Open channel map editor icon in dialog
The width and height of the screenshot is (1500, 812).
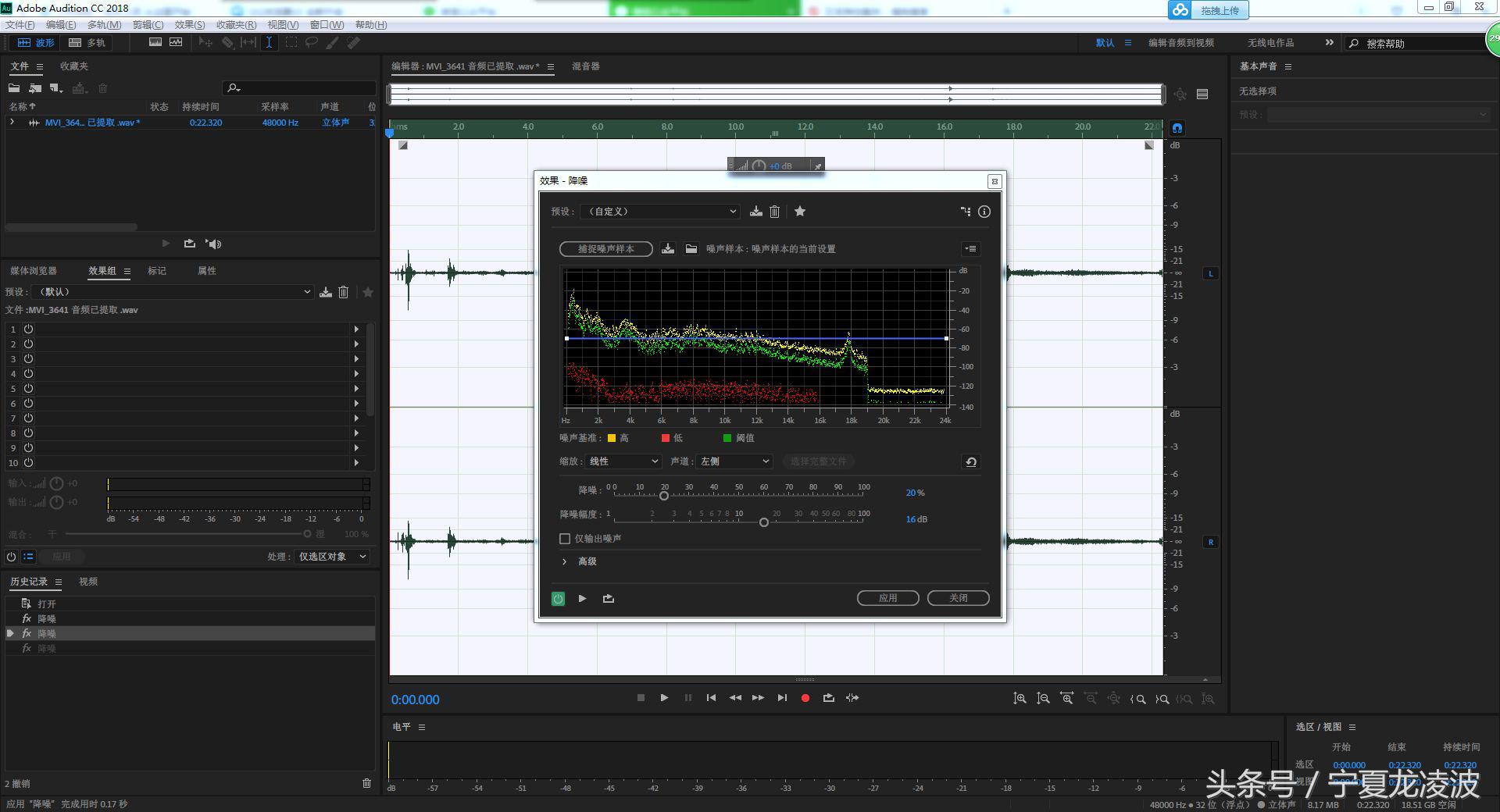pos(966,212)
